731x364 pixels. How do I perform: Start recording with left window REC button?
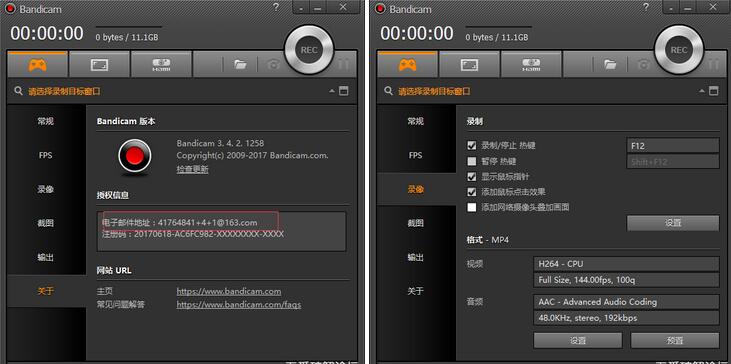click(x=309, y=50)
